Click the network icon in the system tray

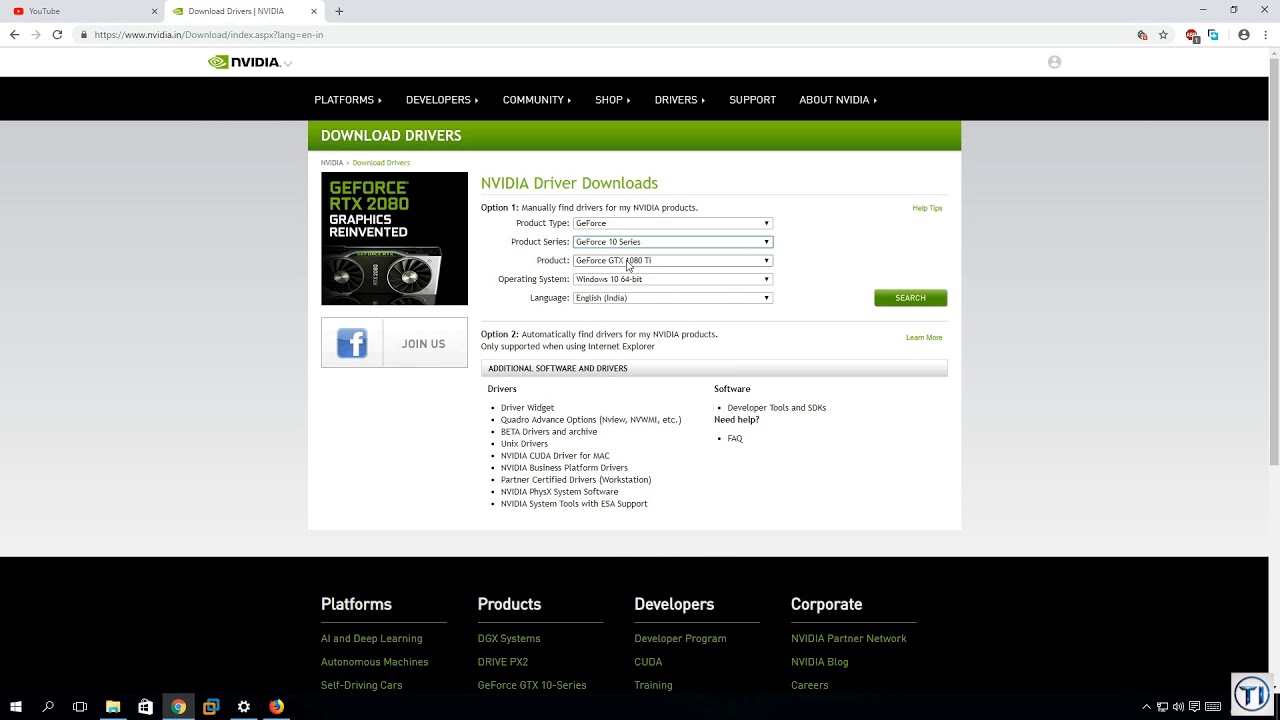(x=1162, y=707)
